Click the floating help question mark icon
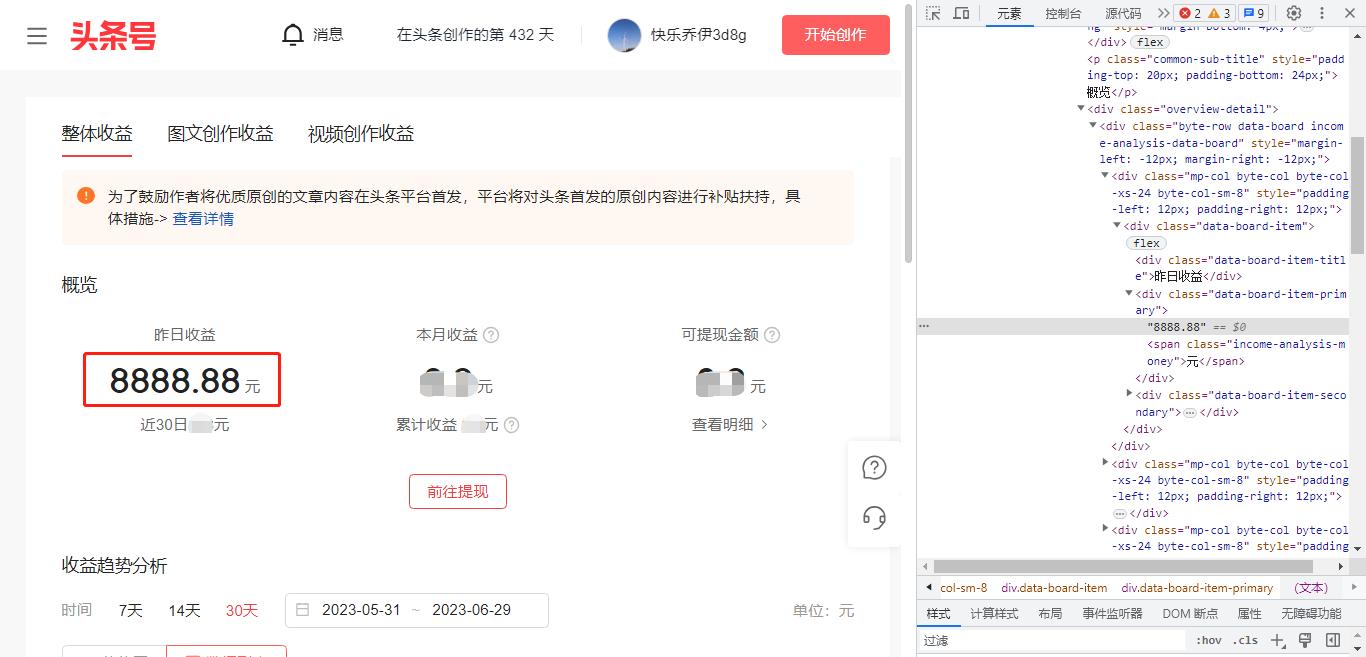The image size is (1366, 657). tap(874, 467)
